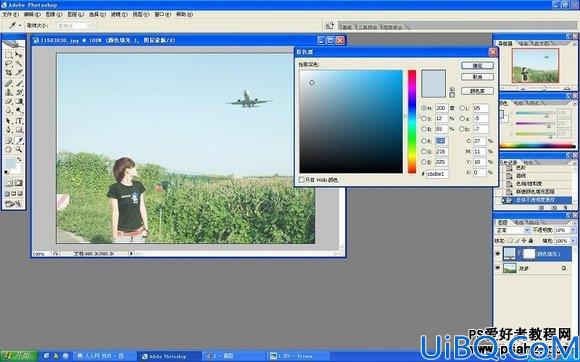Select the Notes tool
The width and height of the screenshot is (580, 362).
tap(8, 141)
